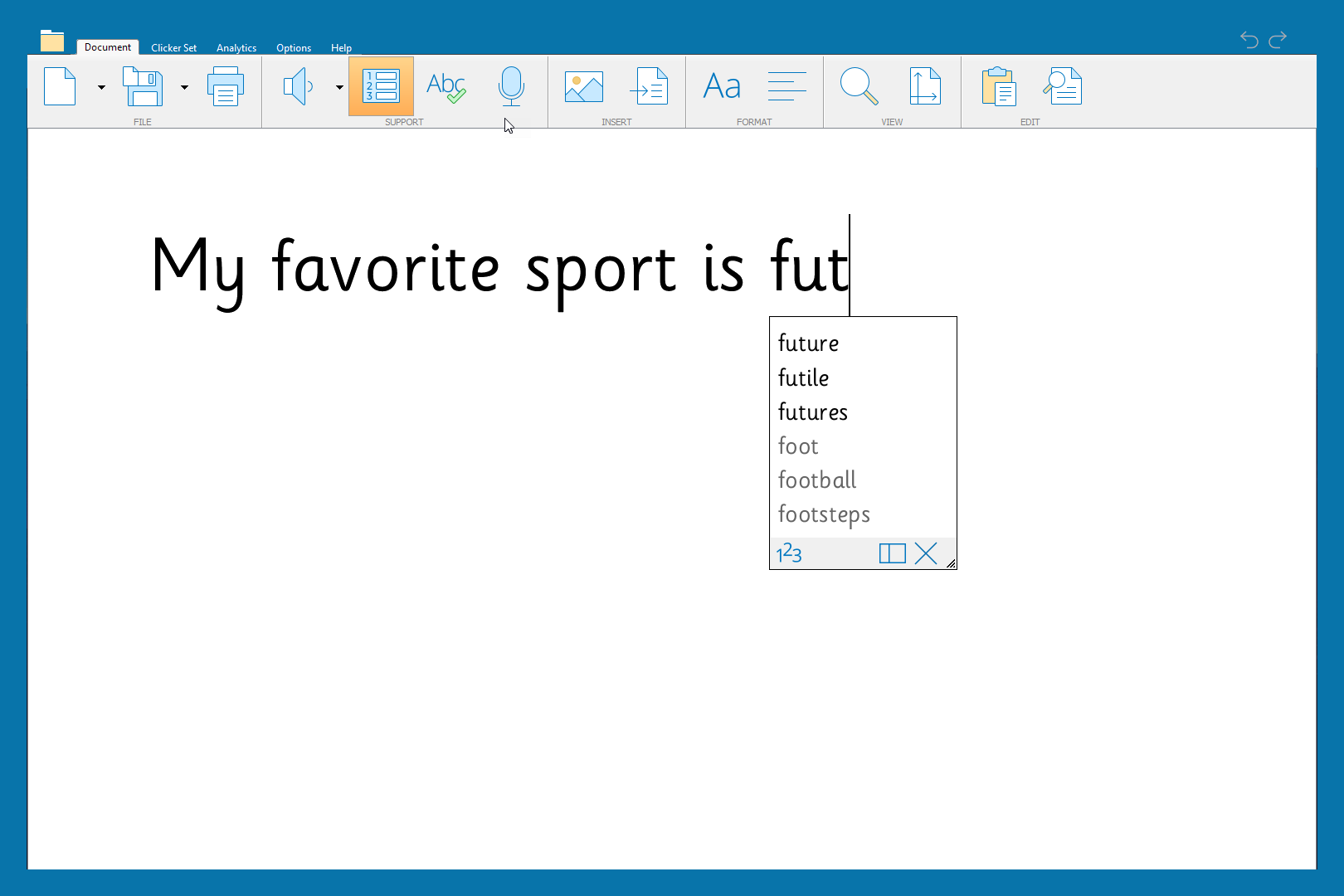Print the document with printer icon
1344x896 pixels.
pos(225,87)
